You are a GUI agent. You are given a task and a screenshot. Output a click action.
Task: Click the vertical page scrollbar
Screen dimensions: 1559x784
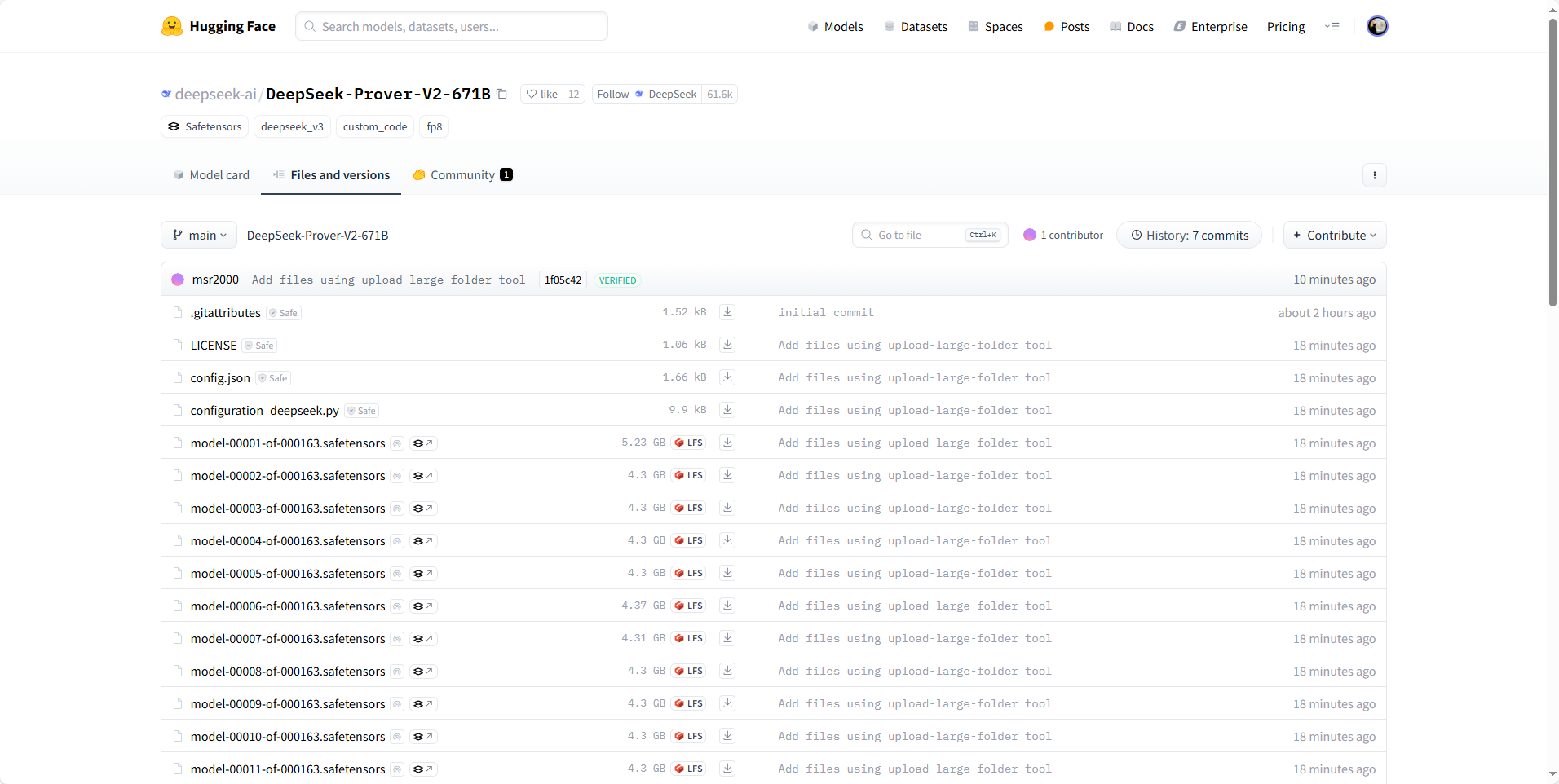tap(1552, 163)
